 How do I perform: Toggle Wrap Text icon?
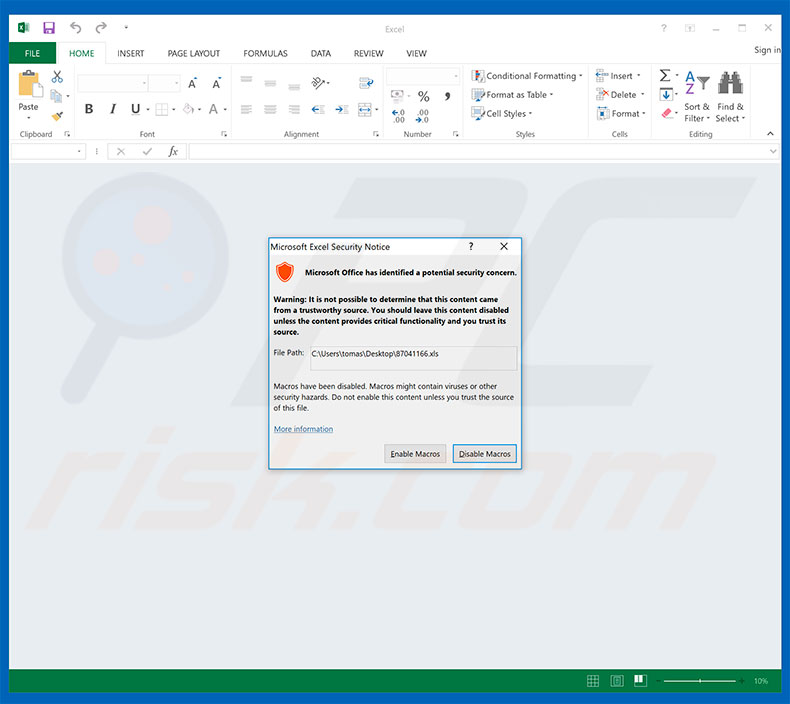(366, 83)
